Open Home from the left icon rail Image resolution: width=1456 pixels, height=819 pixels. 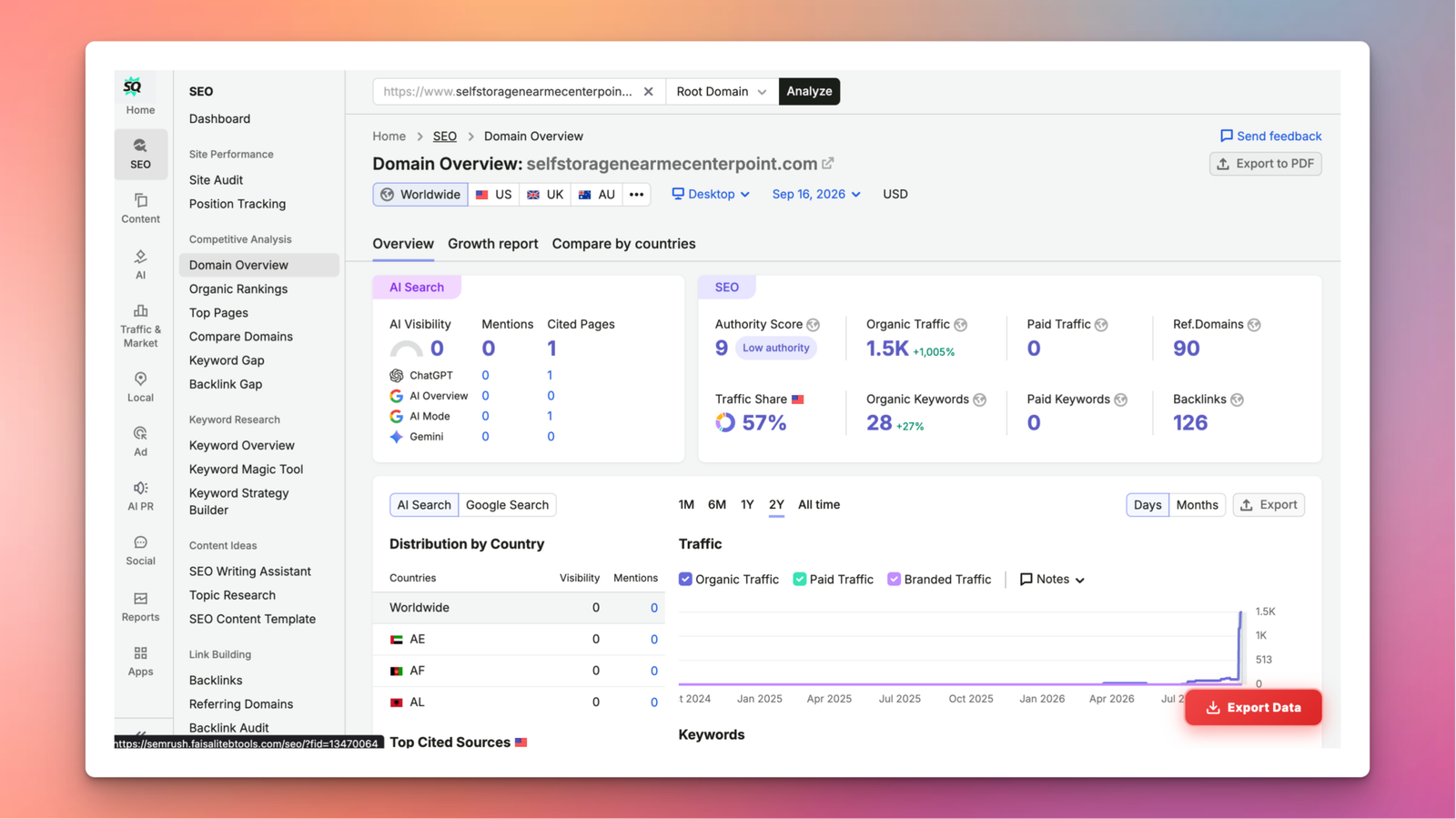tap(140, 96)
